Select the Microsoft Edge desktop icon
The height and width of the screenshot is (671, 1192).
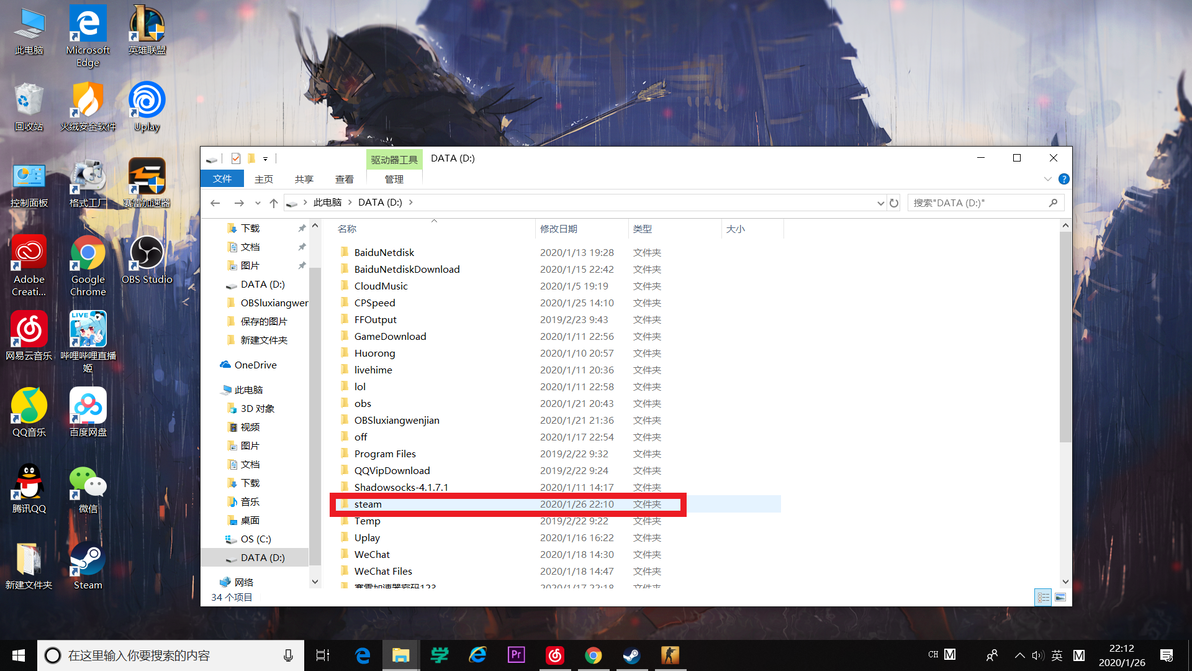87,36
